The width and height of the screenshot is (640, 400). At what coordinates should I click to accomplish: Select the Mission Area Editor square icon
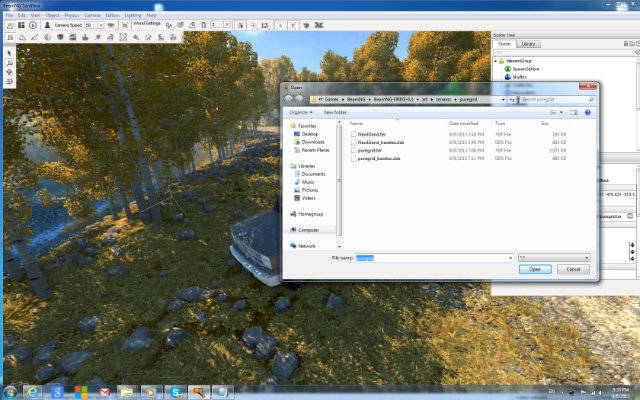tap(123, 37)
